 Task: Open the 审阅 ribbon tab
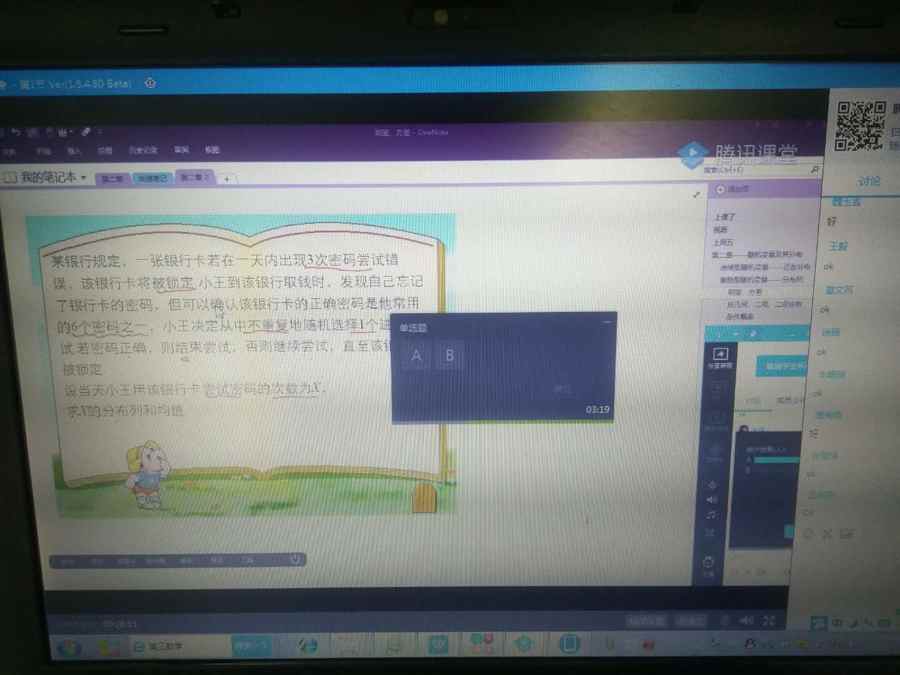coord(181,150)
